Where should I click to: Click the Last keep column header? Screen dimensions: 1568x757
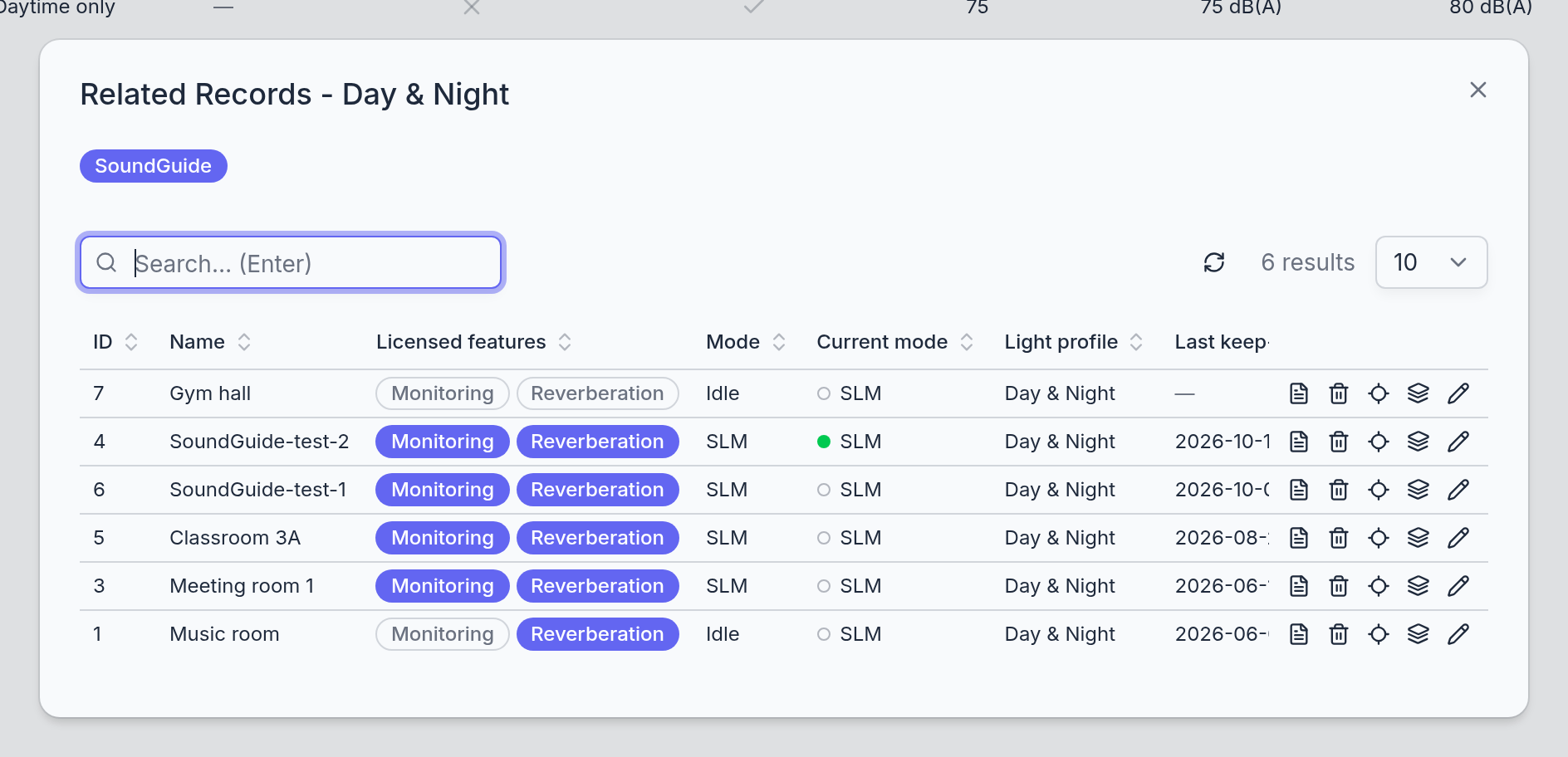[x=1222, y=342]
